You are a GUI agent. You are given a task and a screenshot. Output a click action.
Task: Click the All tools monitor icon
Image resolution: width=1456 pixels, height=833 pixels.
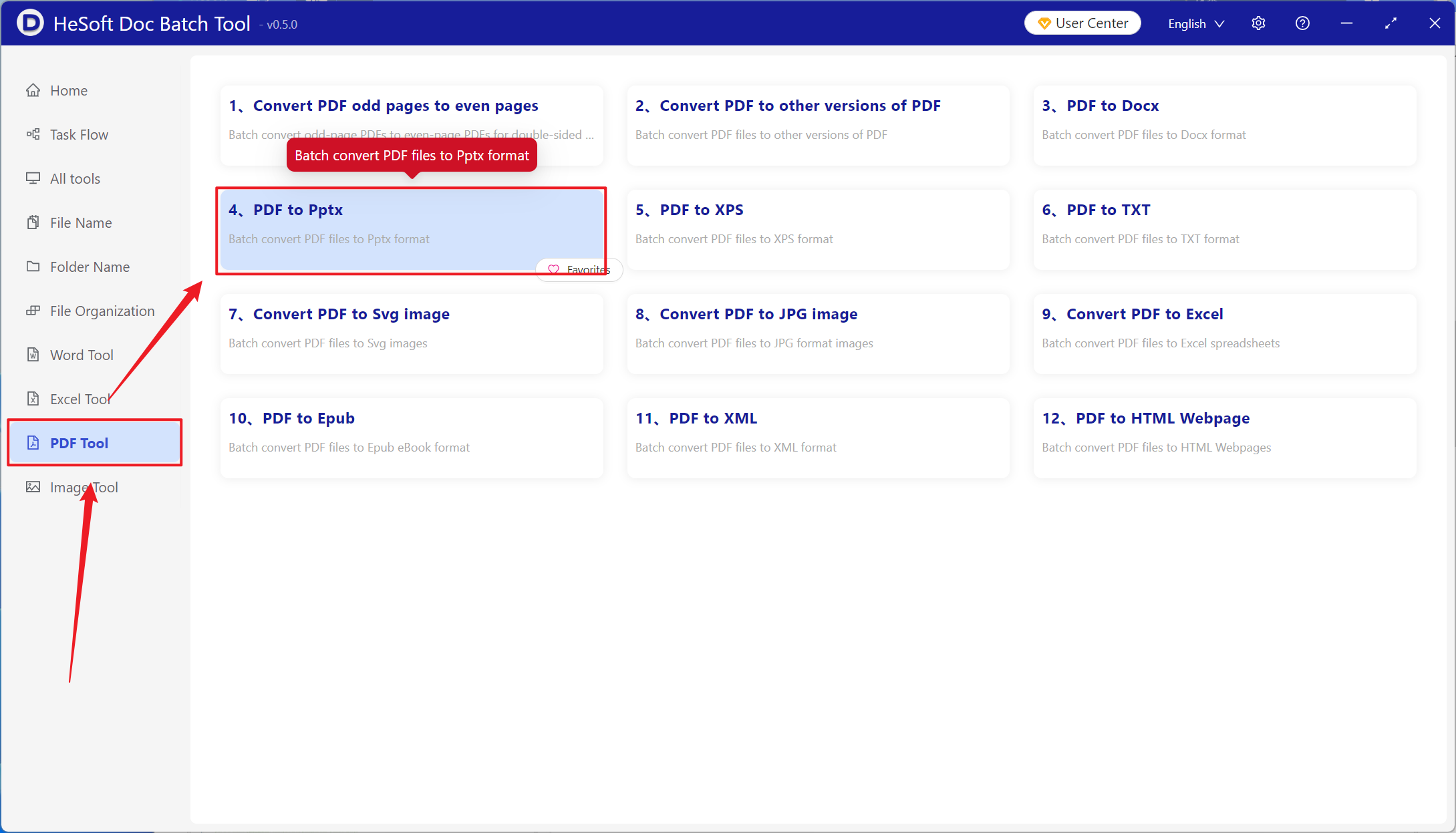[x=33, y=178]
